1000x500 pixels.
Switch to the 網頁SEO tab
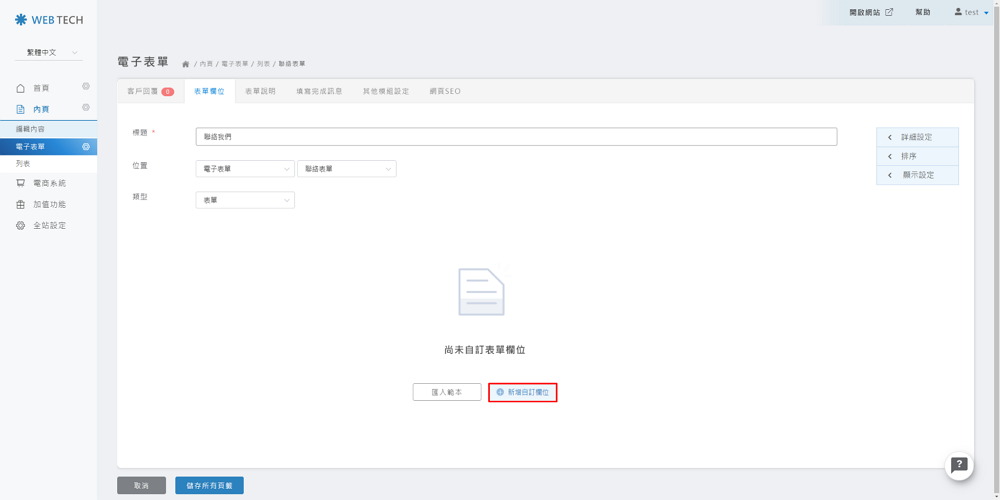(x=445, y=91)
